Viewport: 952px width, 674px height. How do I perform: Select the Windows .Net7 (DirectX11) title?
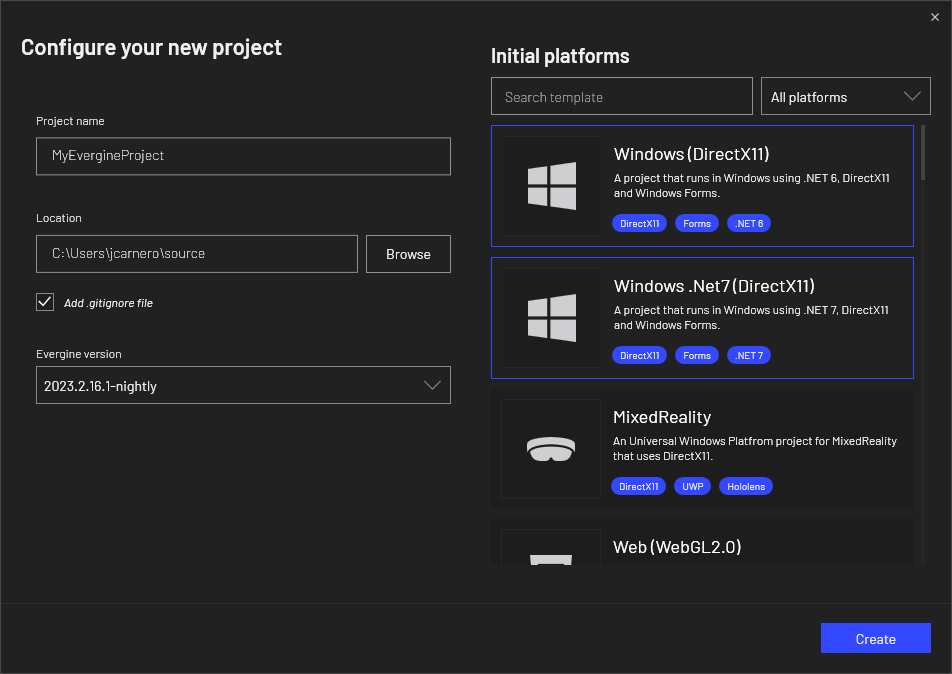pyautogui.click(x=714, y=286)
